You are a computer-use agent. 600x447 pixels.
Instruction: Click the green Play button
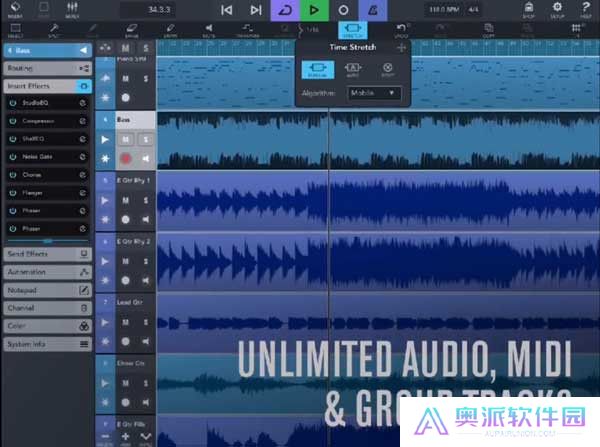point(314,10)
